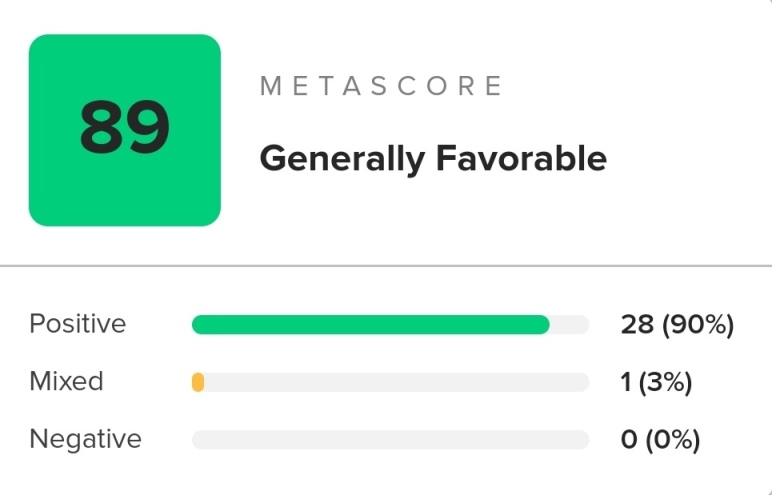This screenshot has width=772, height=495.
Task: Click the green 89 Metascore badge
Action: 124,130
